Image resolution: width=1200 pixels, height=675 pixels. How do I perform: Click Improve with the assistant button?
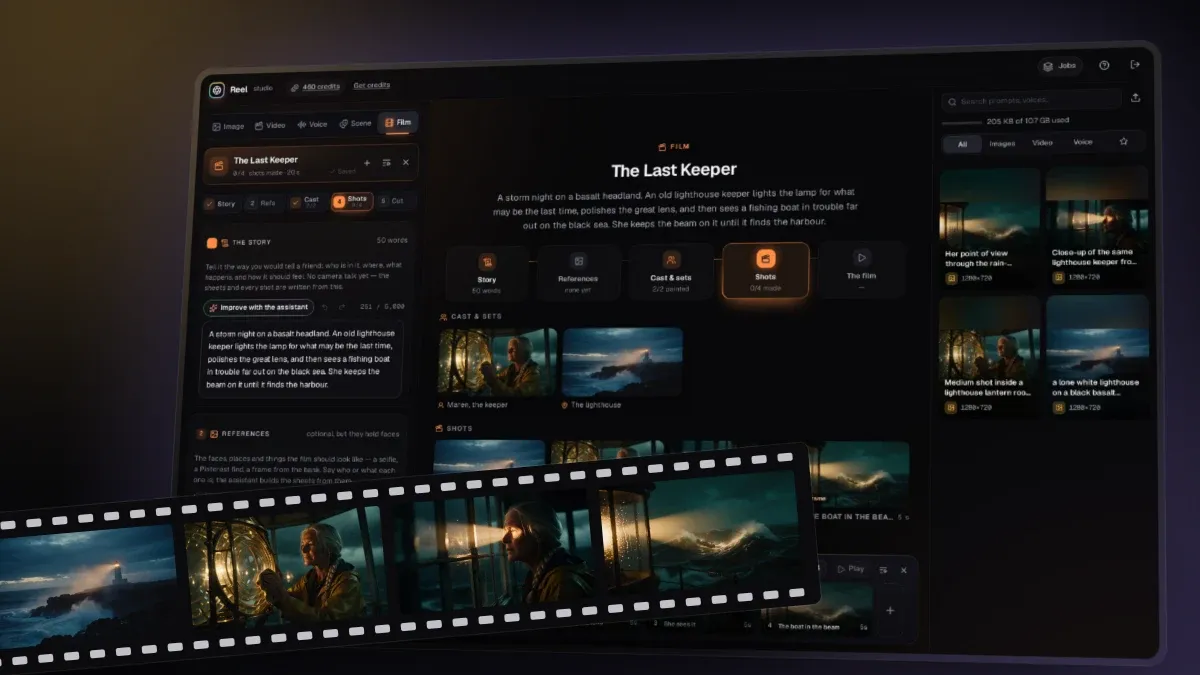coord(259,308)
